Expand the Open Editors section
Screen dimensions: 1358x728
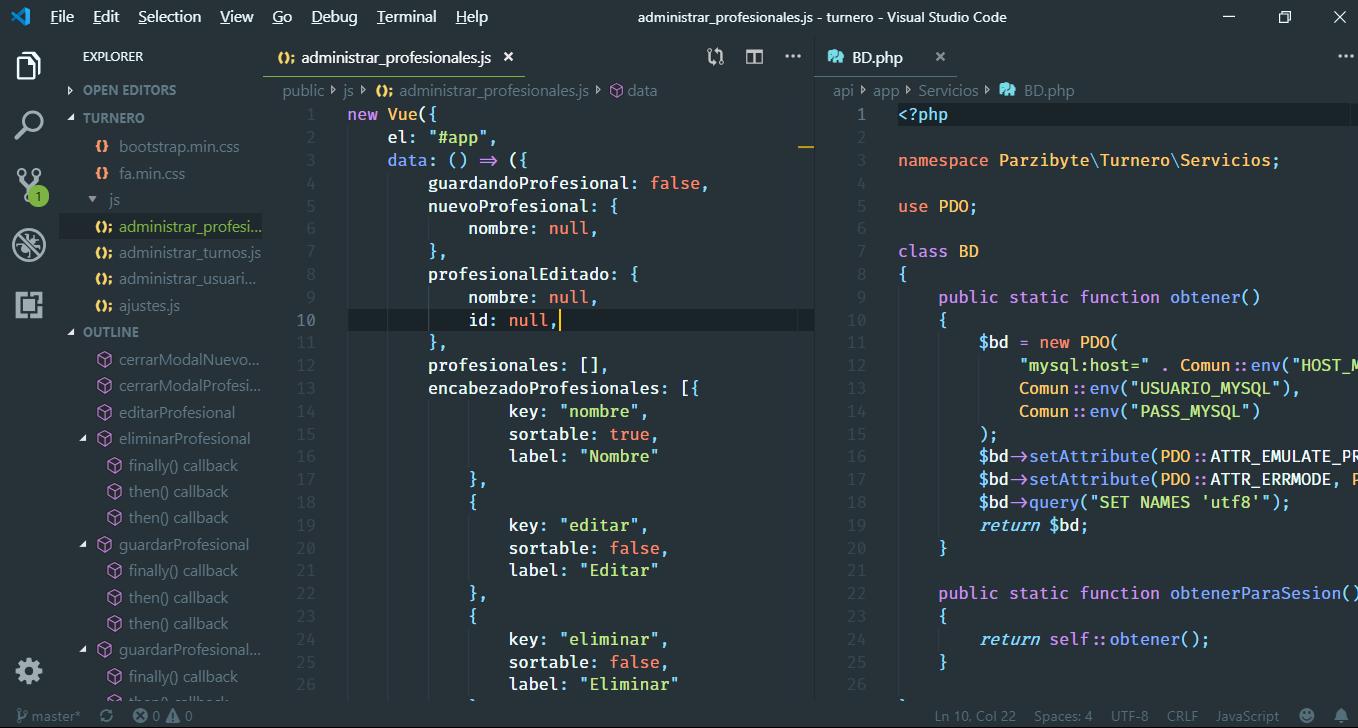(129, 90)
